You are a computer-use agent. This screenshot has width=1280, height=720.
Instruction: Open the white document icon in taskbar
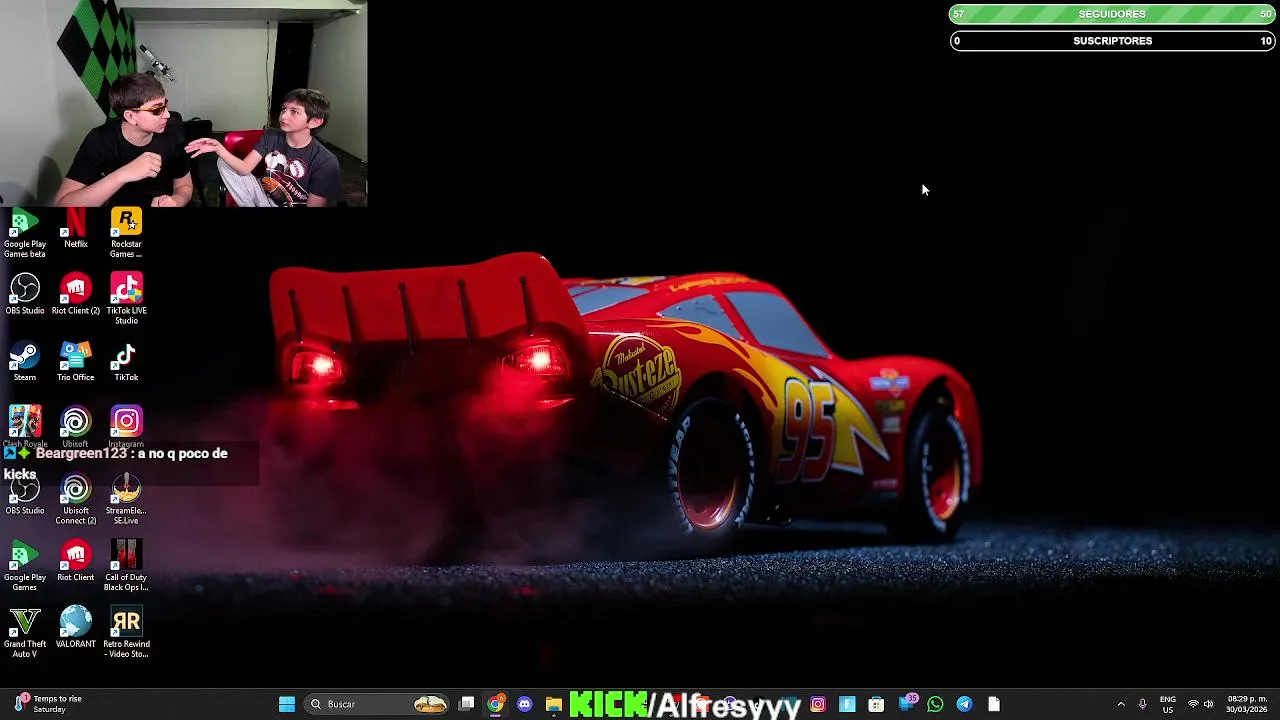tap(993, 704)
